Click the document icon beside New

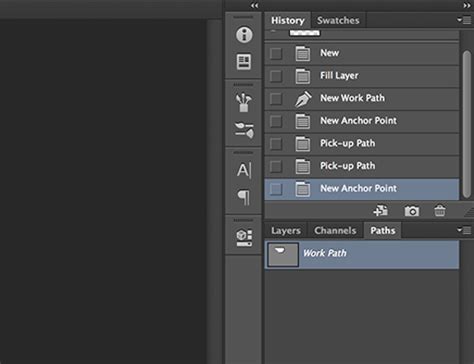pos(302,53)
